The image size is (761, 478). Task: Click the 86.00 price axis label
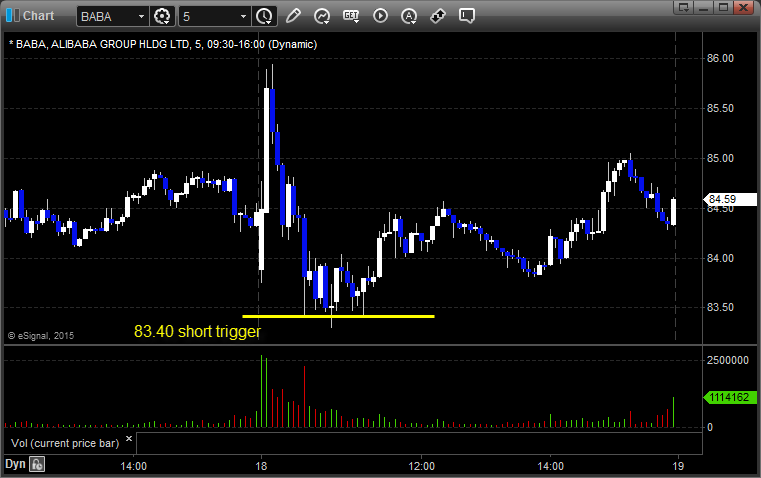coord(720,58)
